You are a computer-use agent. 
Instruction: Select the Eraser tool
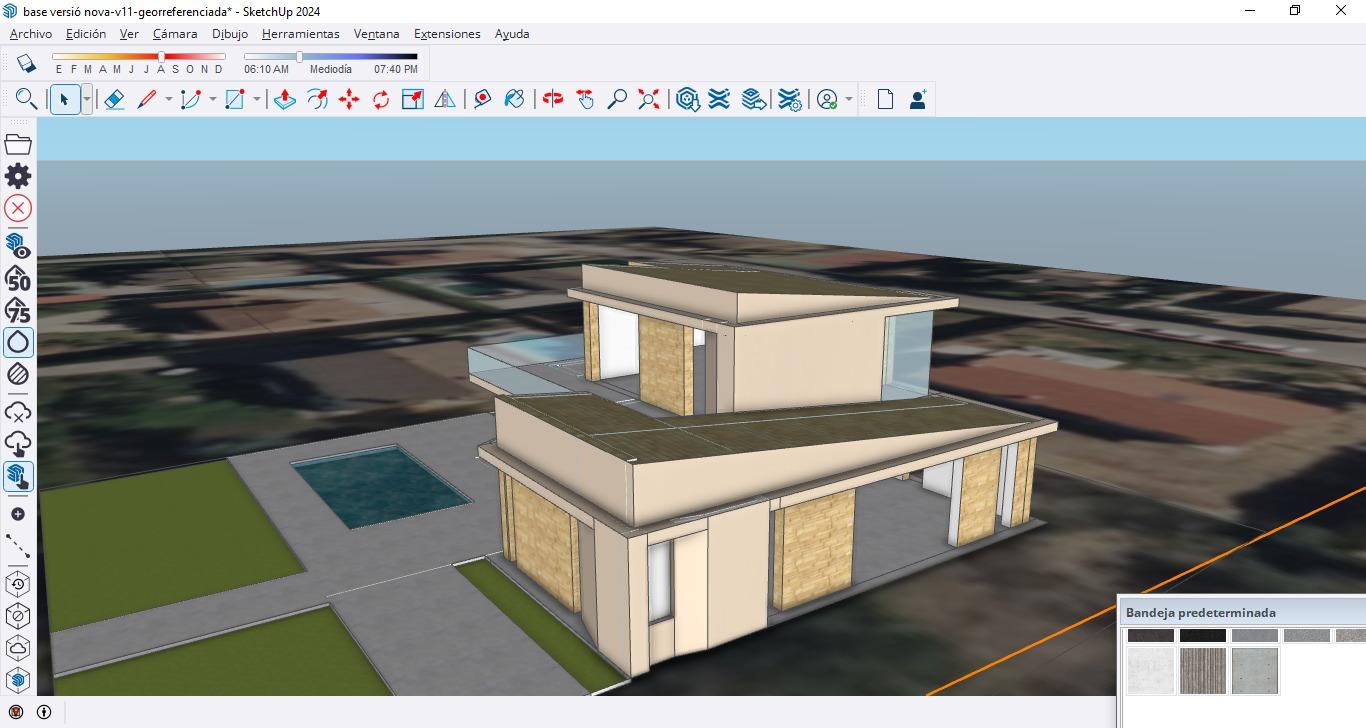click(114, 99)
